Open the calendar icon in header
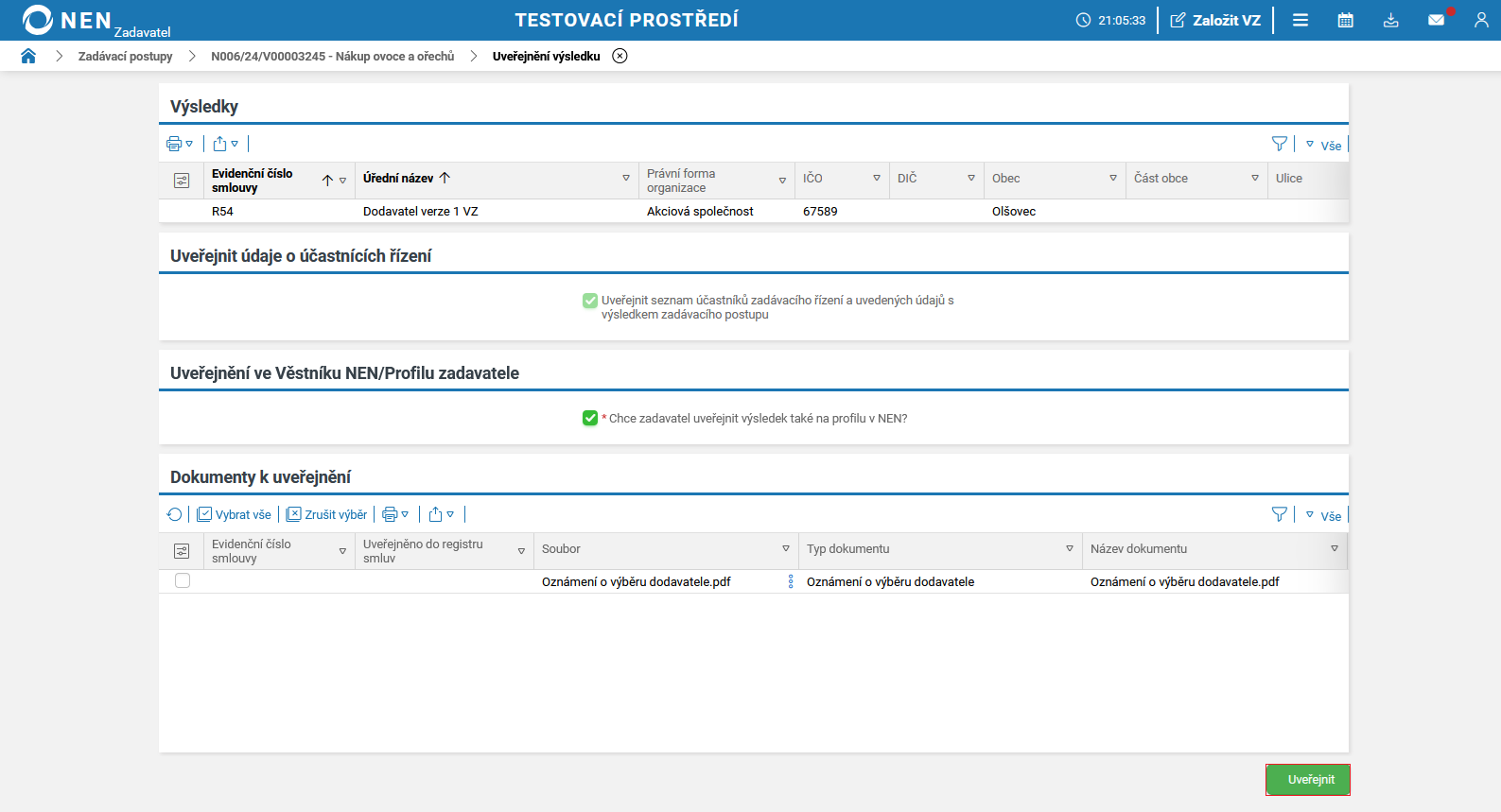This screenshot has height=812, width=1501. pos(1345,20)
